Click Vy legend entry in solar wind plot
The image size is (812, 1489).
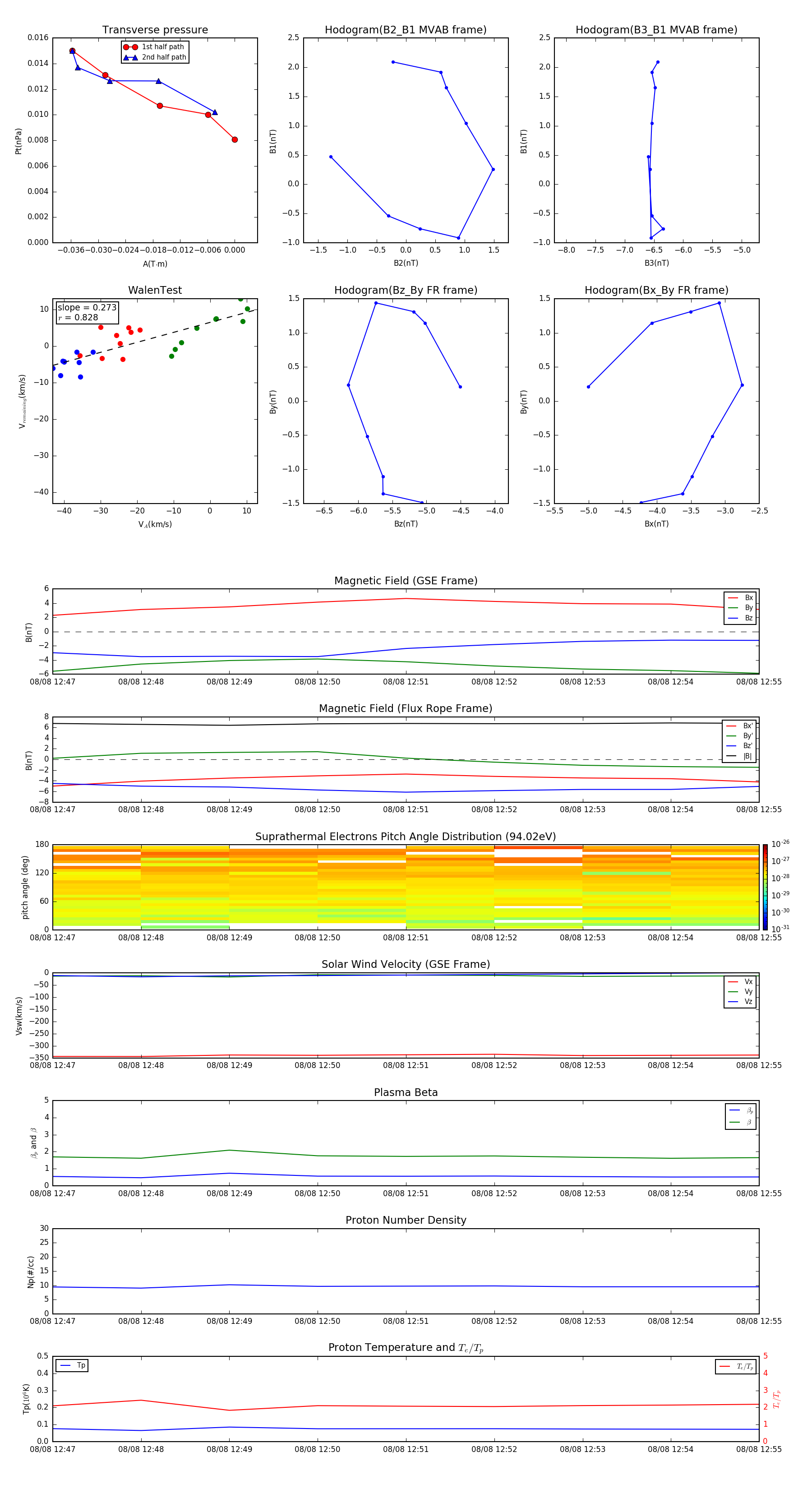pyautogui.click(x=740, y=991)
